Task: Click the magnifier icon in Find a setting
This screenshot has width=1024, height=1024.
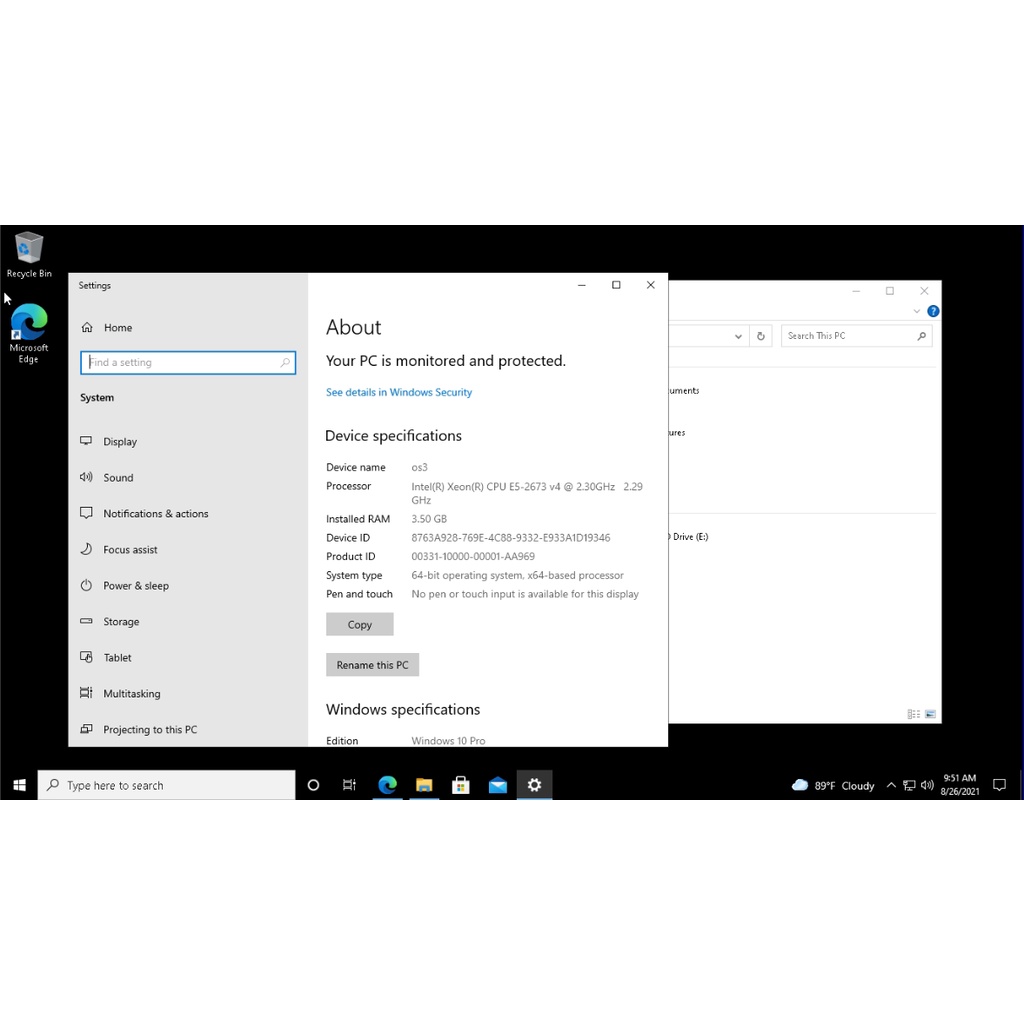Action: point(285,362)
